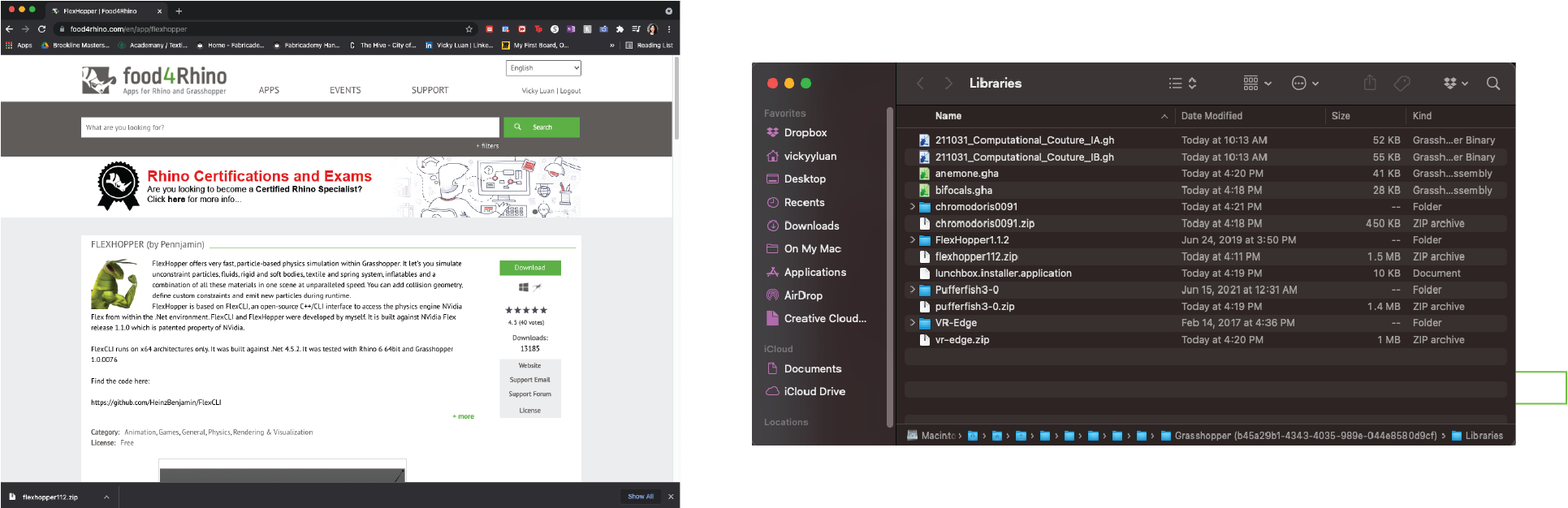Viewport: 1568px width, 508px height.
Task: Click the search field on food4Rhino
Action: tap(290, 127)
